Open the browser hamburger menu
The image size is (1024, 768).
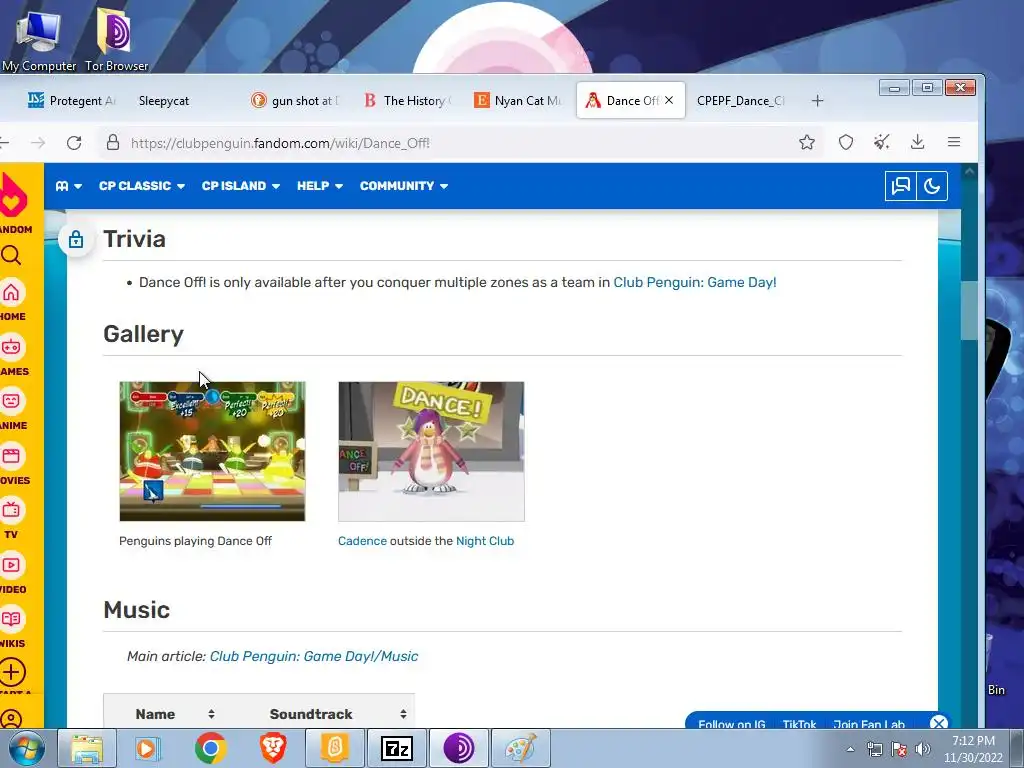pyautogui.click(x=954, y=142)
